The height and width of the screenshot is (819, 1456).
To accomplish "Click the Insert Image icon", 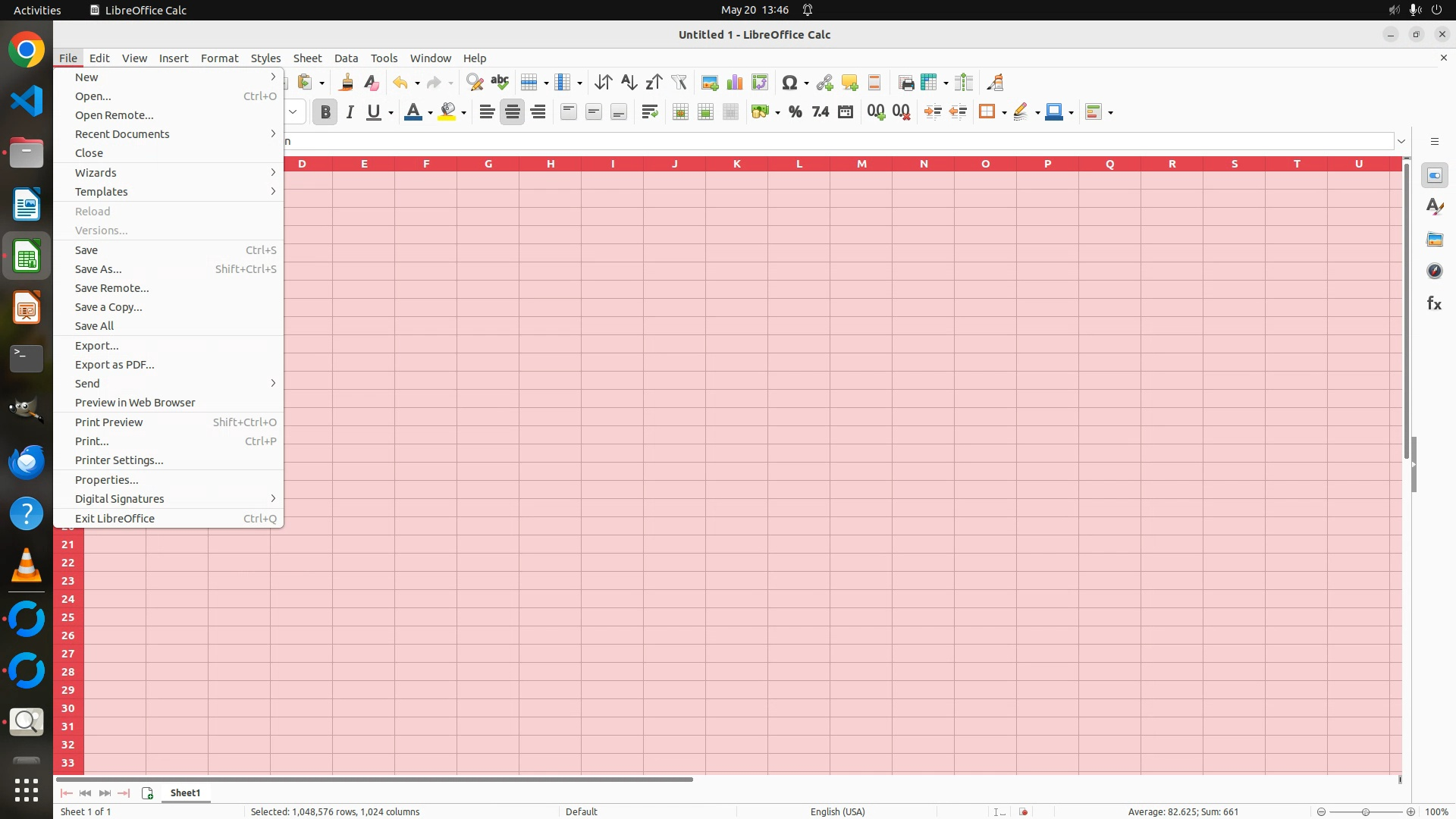I will tap(709, 83).
